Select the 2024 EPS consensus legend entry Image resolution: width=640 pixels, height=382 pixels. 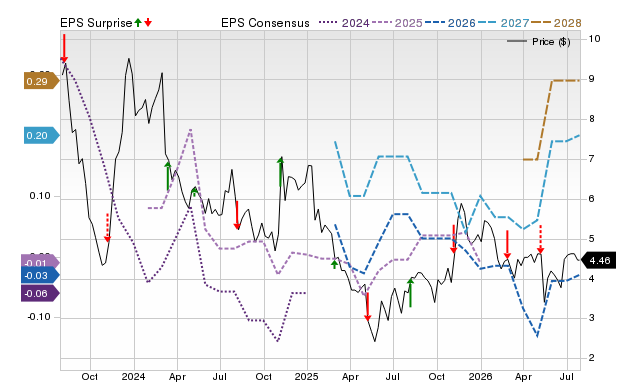(344, 23)
